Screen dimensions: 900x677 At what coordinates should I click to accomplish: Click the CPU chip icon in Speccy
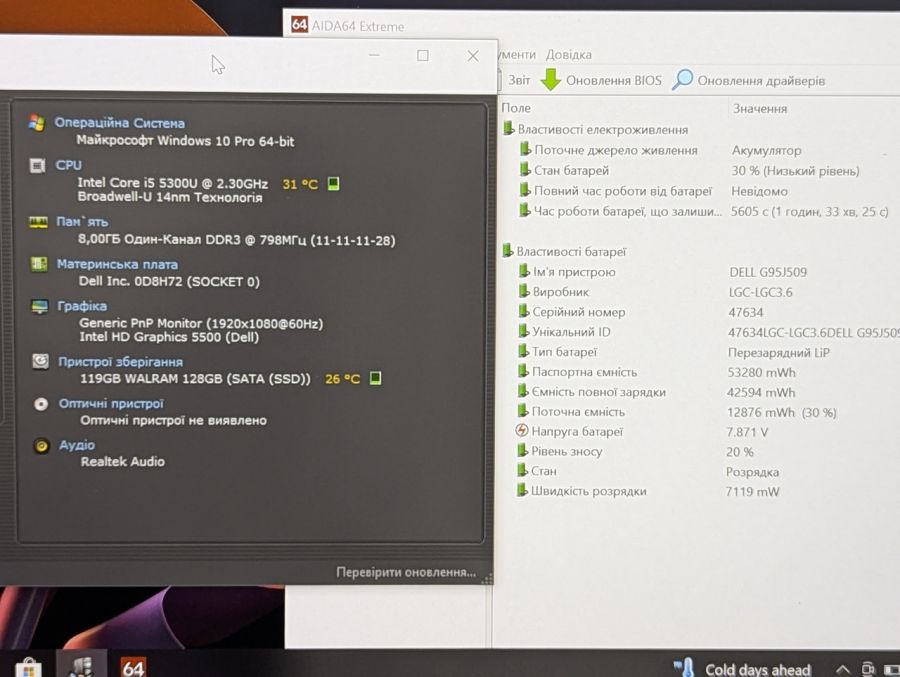[x=37, y=165]
